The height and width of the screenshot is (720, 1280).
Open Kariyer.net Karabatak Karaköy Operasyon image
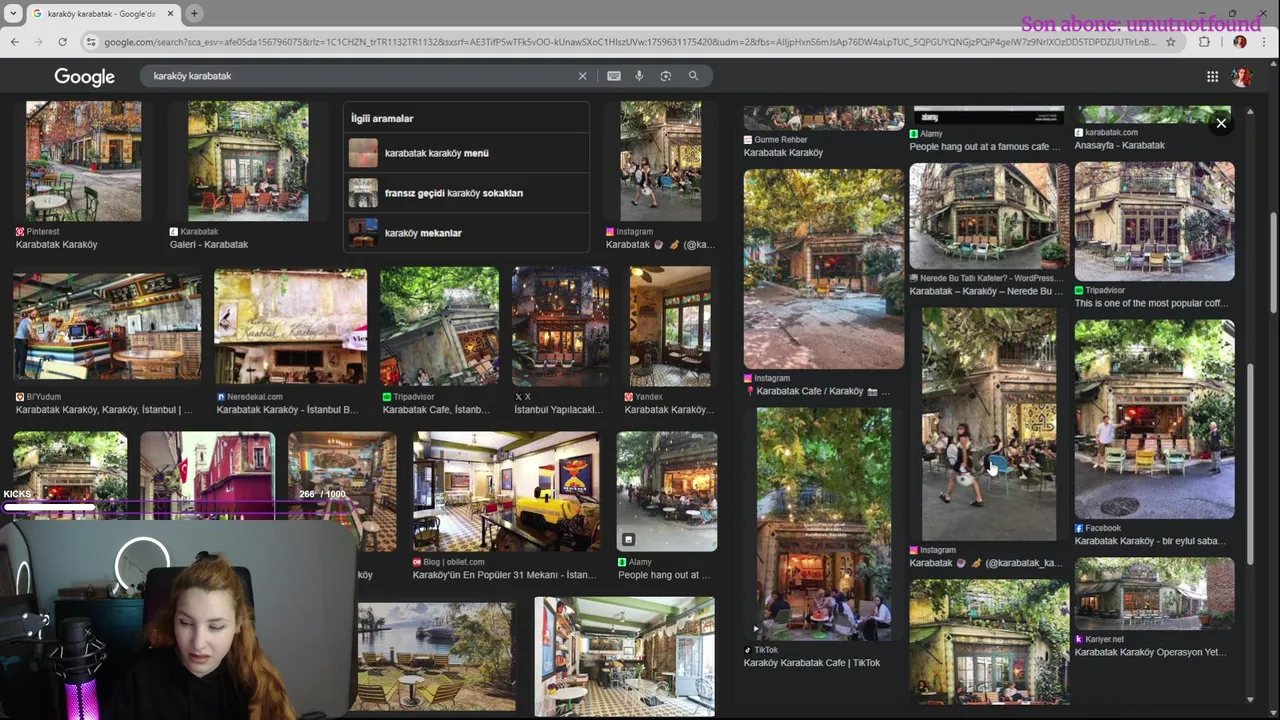[1154, 594]
